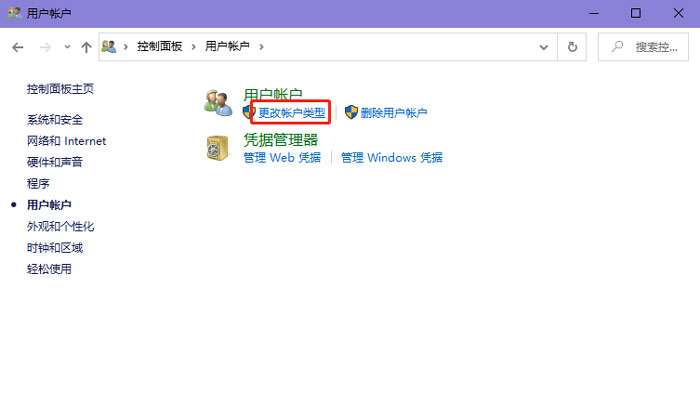
Task: Open 网络和 Internet category
Action: coord(67,141)
